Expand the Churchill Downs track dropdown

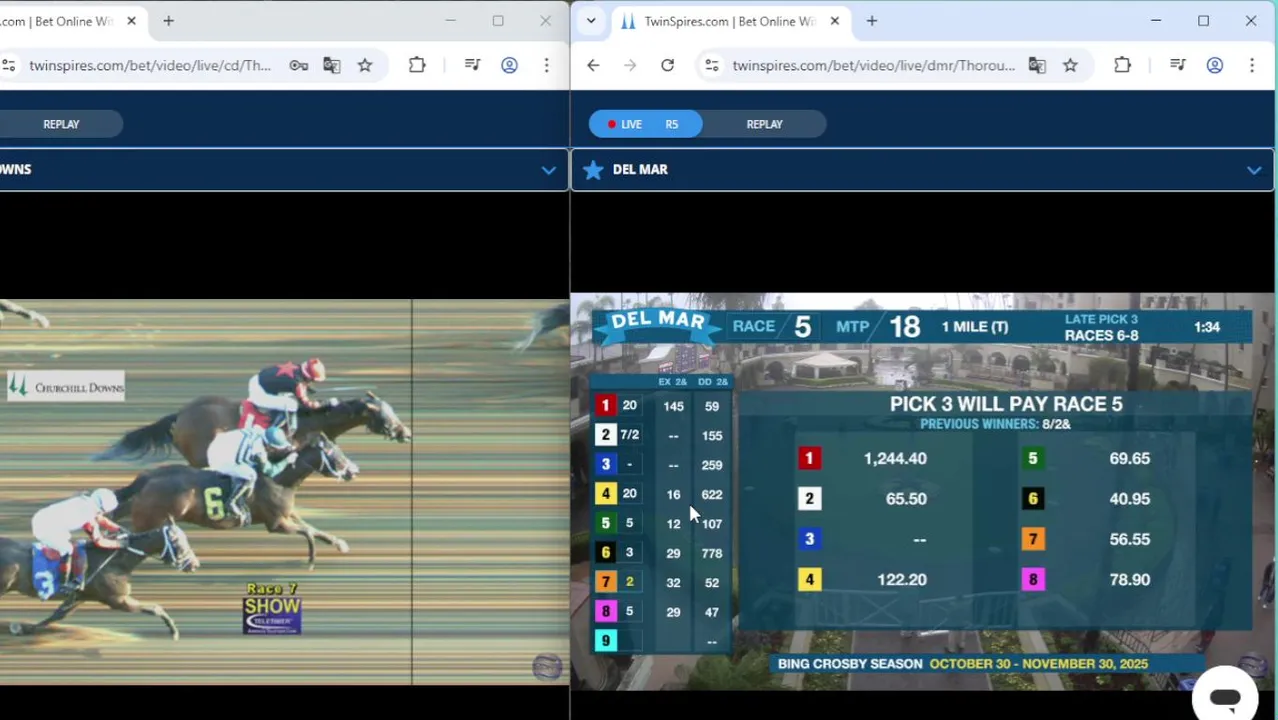(549, 170)
